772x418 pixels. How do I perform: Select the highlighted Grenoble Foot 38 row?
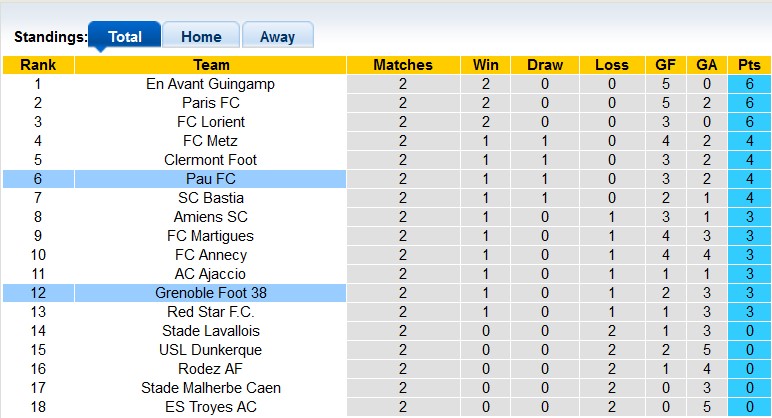click(210, 293)
